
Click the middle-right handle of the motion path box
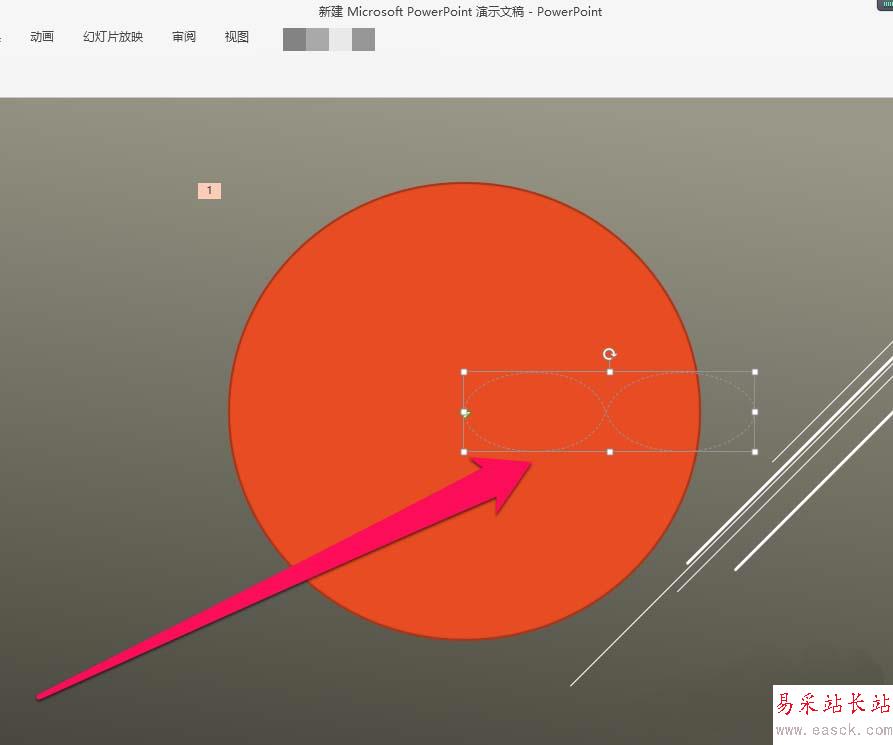pos(755,412)
